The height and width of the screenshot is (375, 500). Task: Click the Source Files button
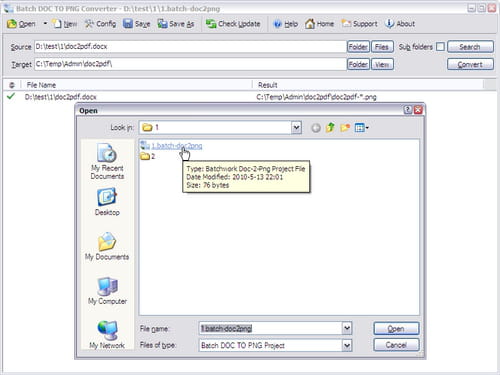pos(382,47)
